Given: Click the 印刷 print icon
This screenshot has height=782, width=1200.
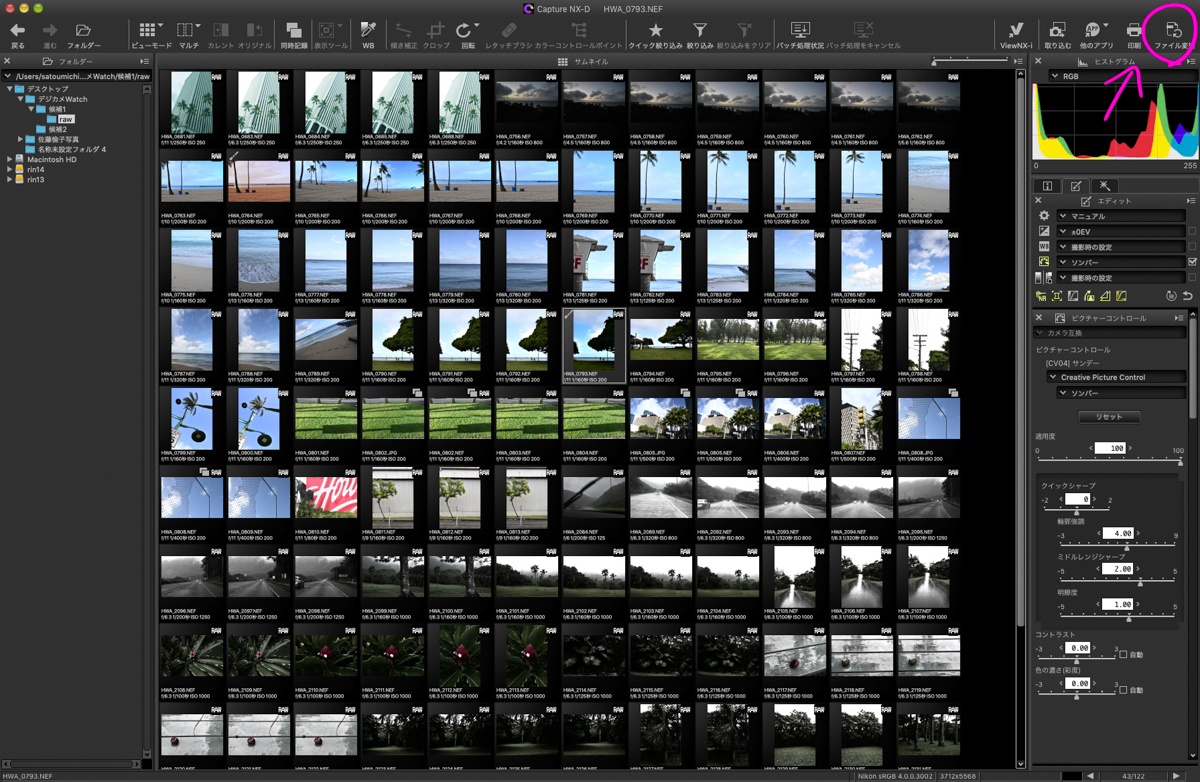Looking at the screenshot, I should tap(1134, 30).
